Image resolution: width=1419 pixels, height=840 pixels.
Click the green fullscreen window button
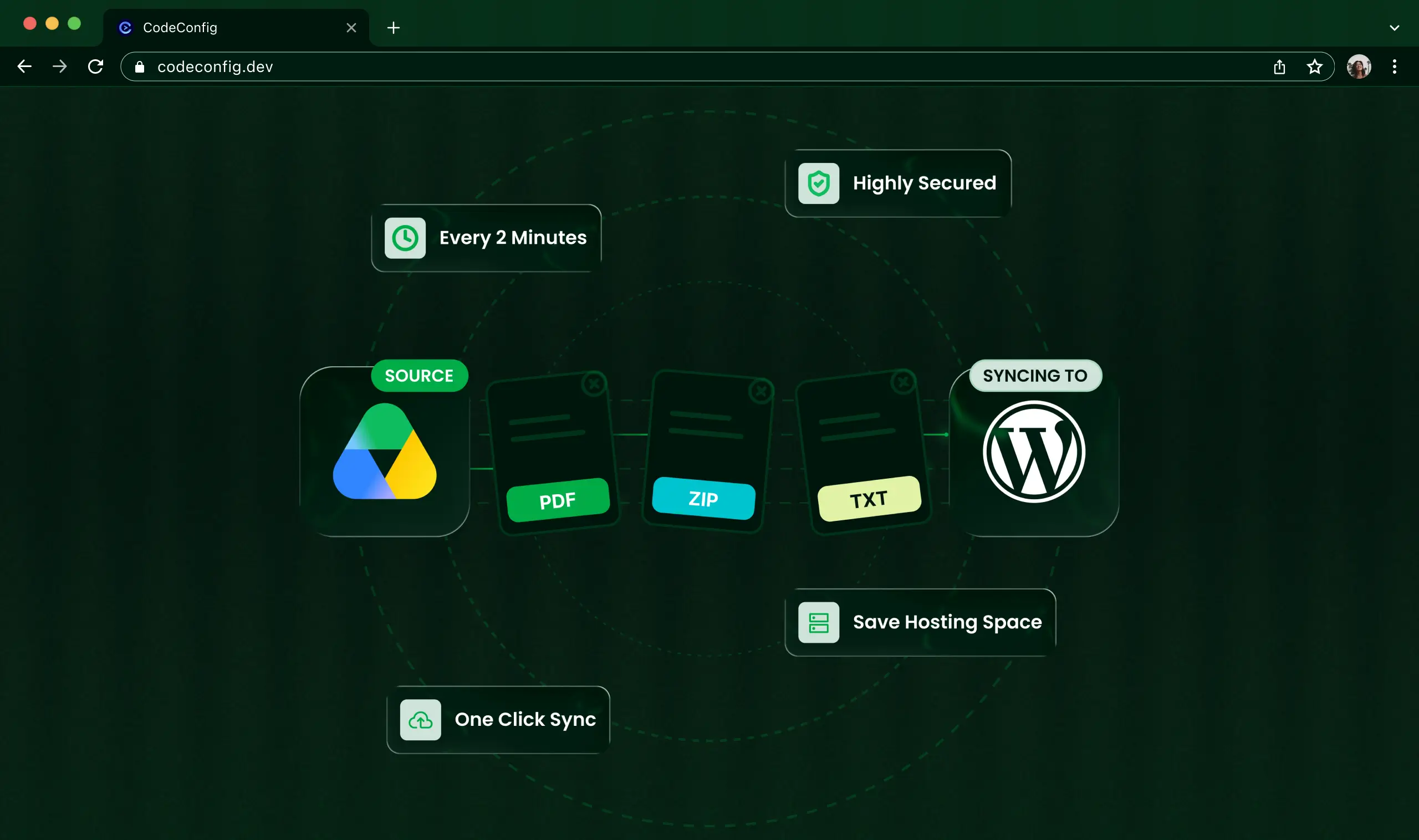74,23
